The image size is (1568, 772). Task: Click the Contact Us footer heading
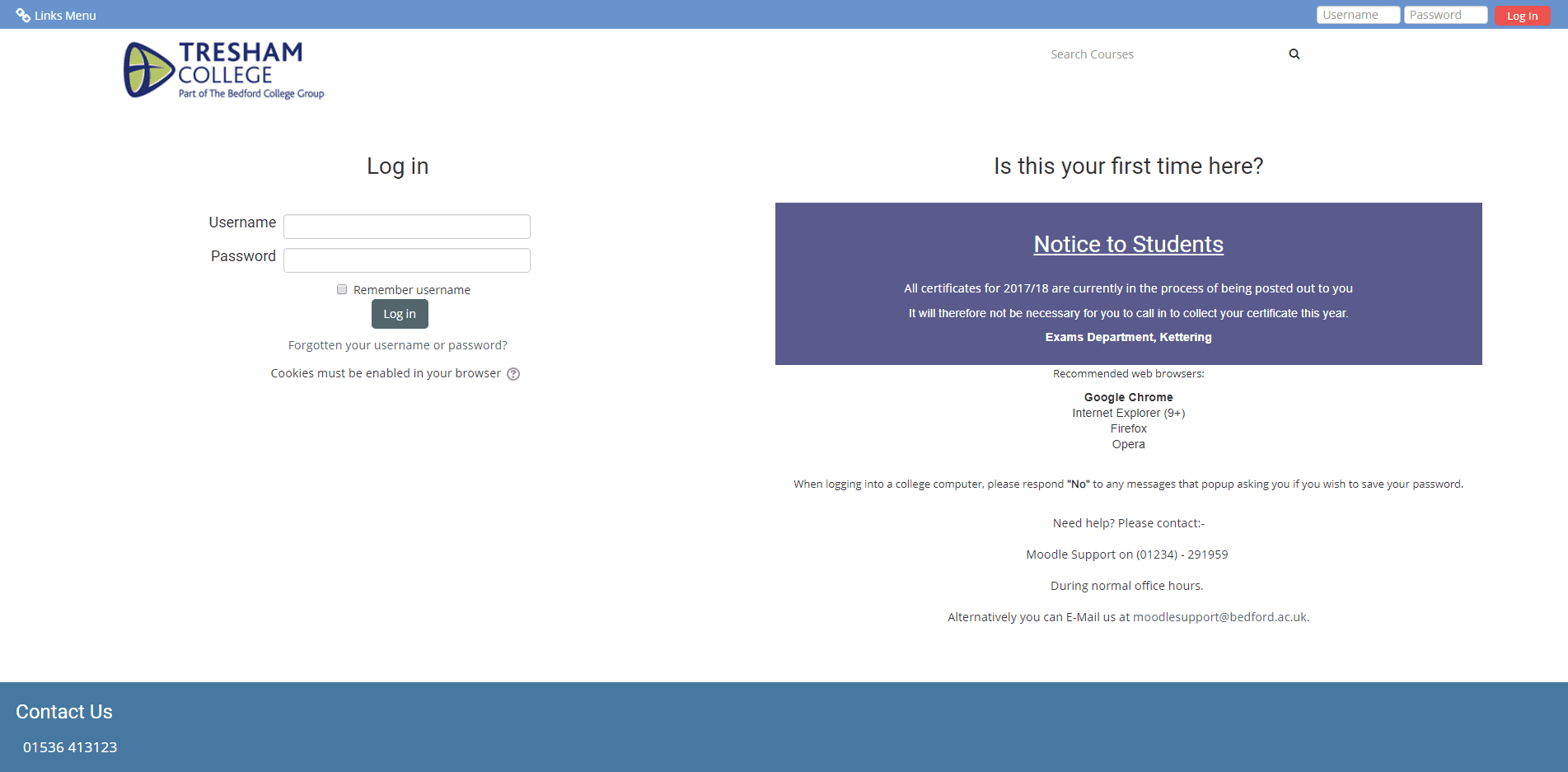(64, 712)
